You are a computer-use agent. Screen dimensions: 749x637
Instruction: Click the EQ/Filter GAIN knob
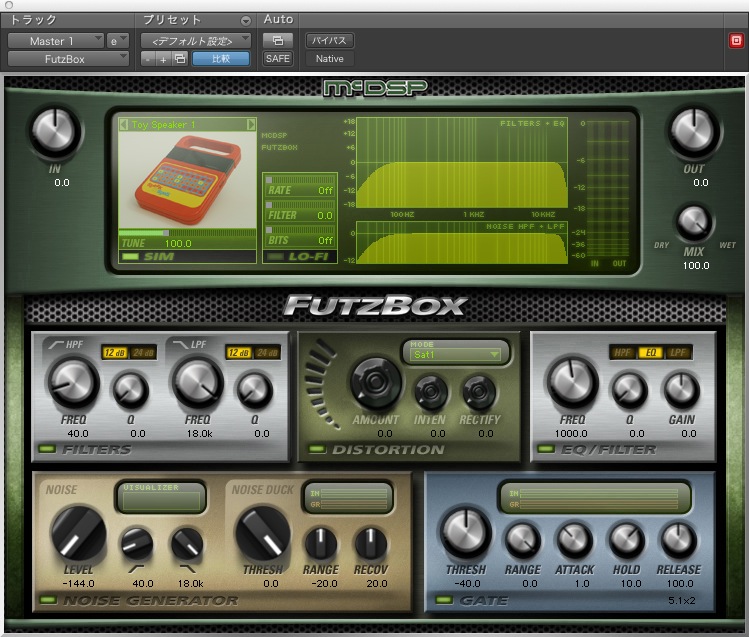click(x=682, y=390)
